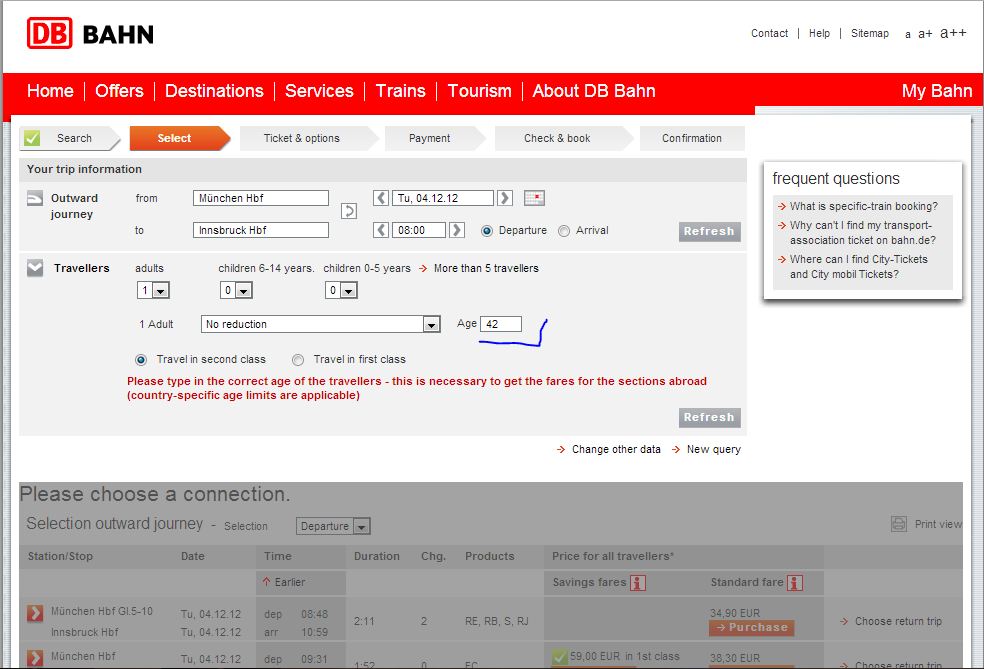Open the New query link
The image size is (984, 669).
coord(714,449)
